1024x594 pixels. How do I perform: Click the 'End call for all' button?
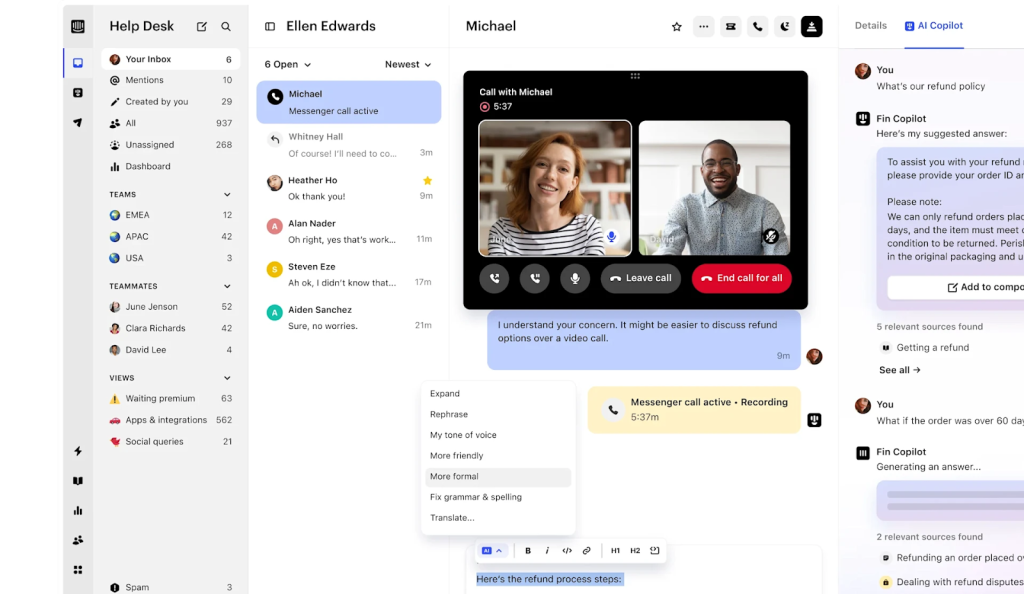tap(741, 278)
